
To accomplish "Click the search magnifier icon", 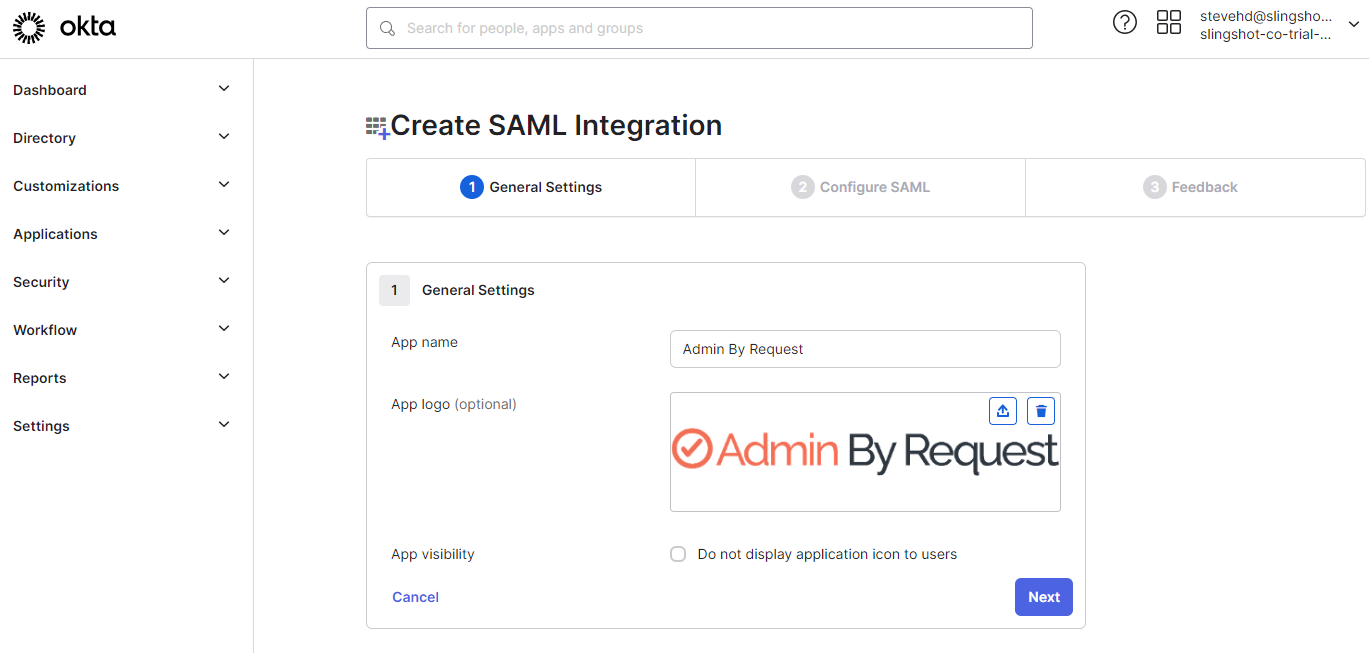I will pos(387,28).
